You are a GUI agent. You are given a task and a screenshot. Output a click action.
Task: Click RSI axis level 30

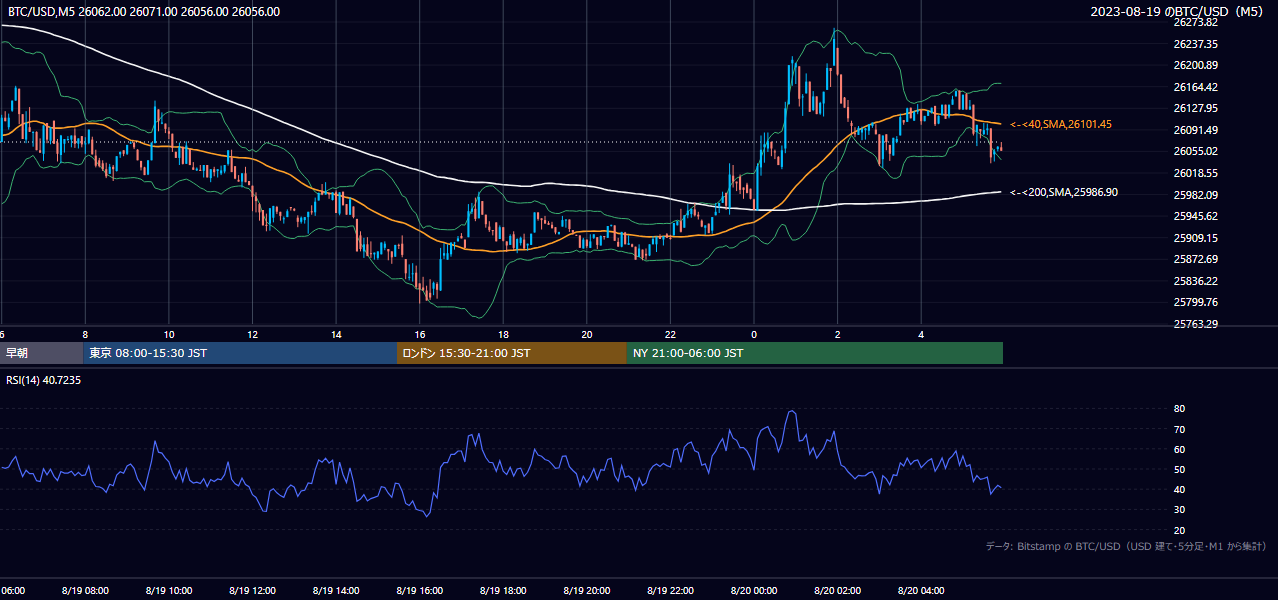pos(1179,510)
